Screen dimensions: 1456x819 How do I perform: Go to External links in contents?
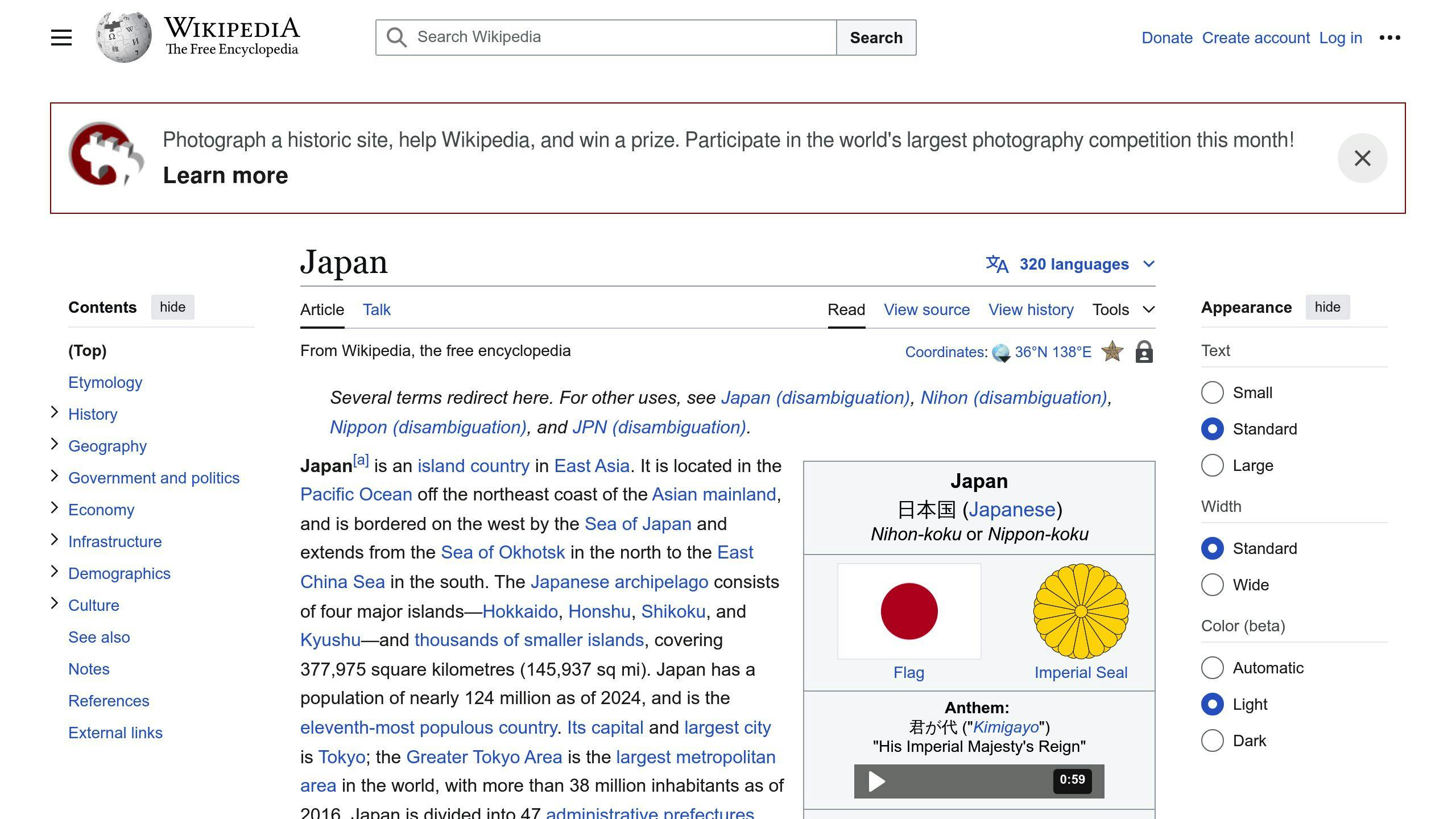click(115, 733)
